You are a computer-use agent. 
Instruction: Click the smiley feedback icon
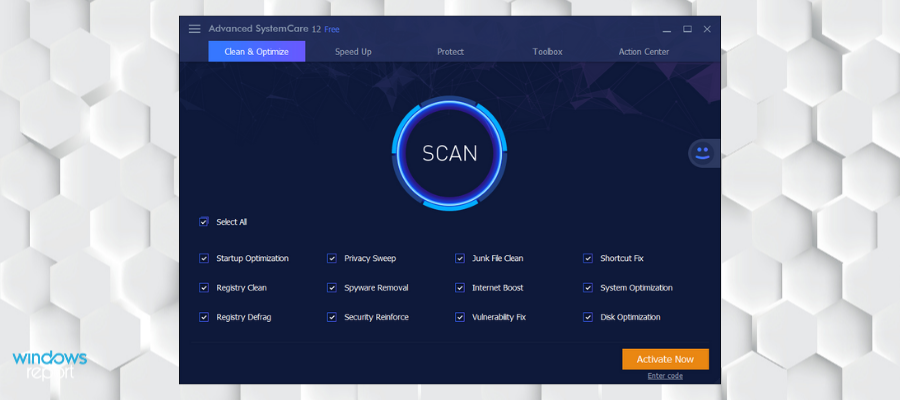click(x=703, y=153)
